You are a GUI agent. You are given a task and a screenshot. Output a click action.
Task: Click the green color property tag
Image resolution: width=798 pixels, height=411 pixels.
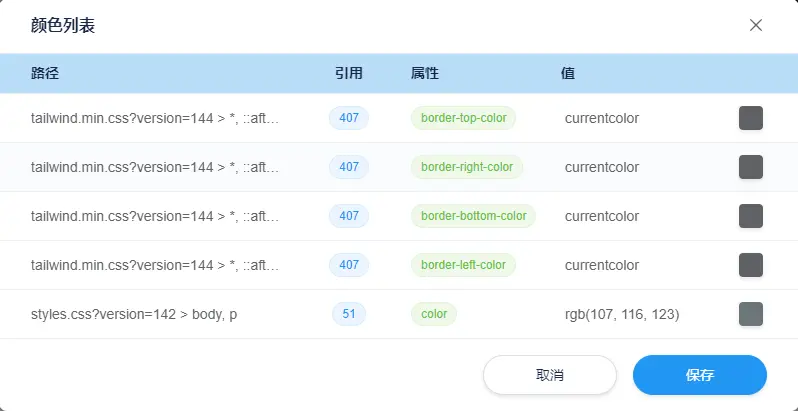pos(434,314)
